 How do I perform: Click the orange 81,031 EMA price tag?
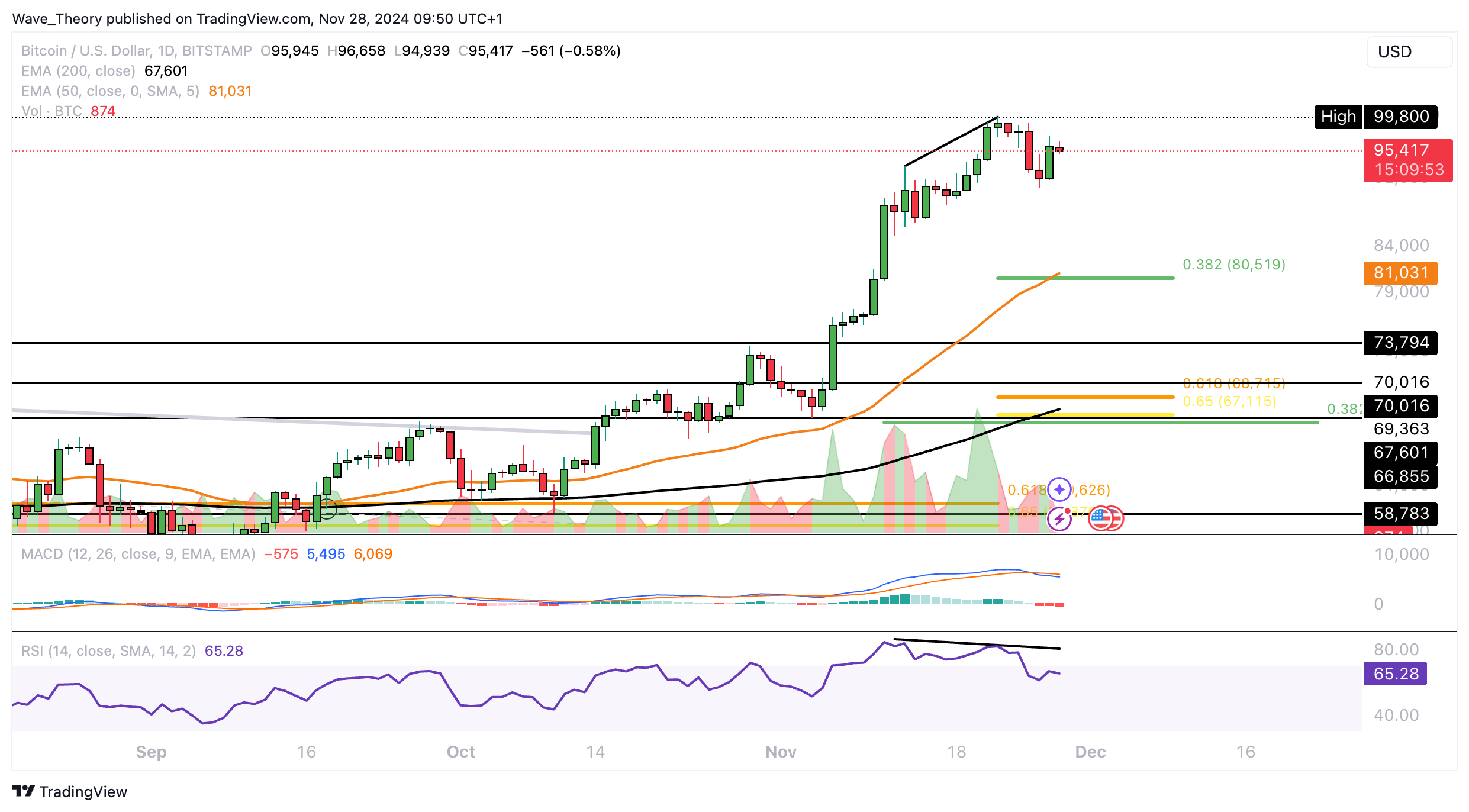coord(1400,273)
